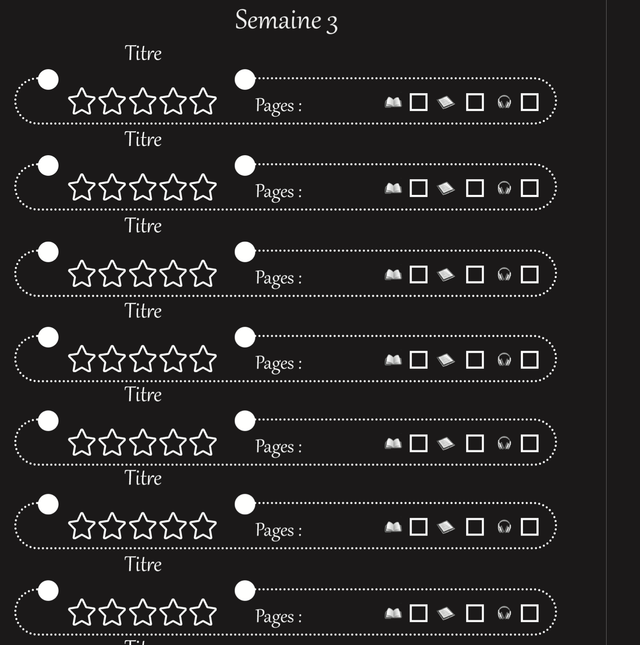Tick the closed book checkbox in the fourth row
The image size is (640, 645).
tap(474, 359)
